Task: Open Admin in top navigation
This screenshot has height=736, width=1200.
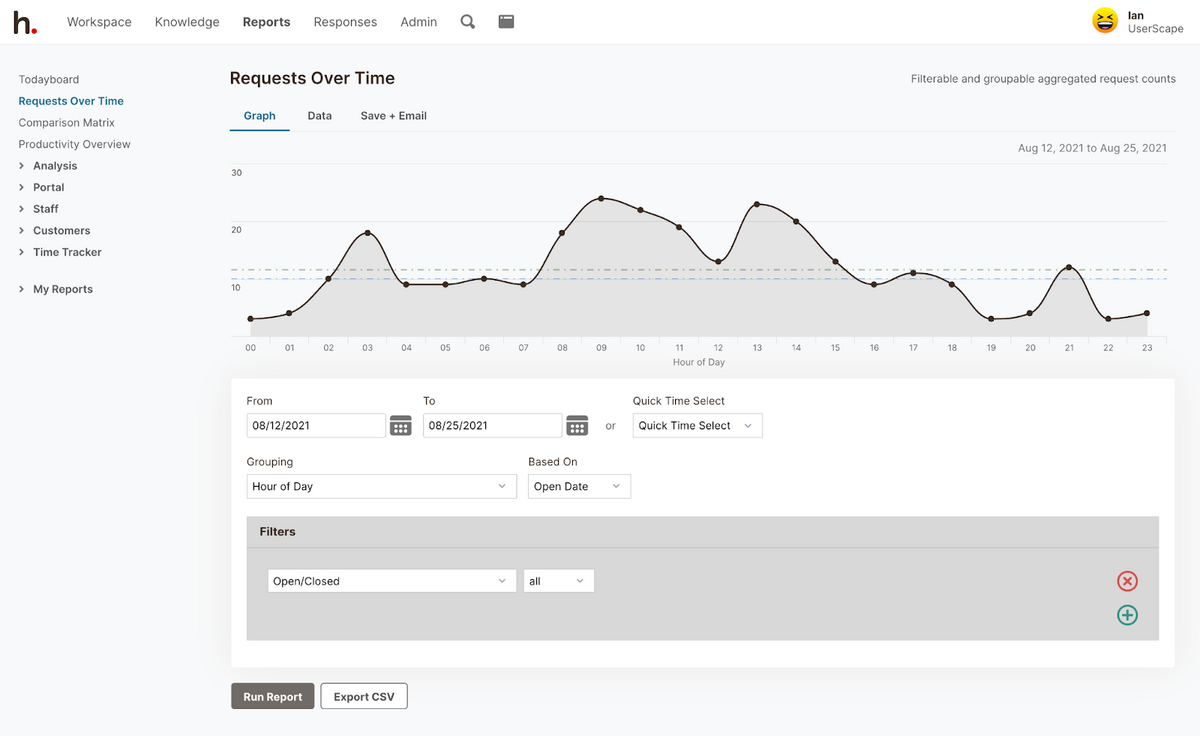Action: pos(418,22)
